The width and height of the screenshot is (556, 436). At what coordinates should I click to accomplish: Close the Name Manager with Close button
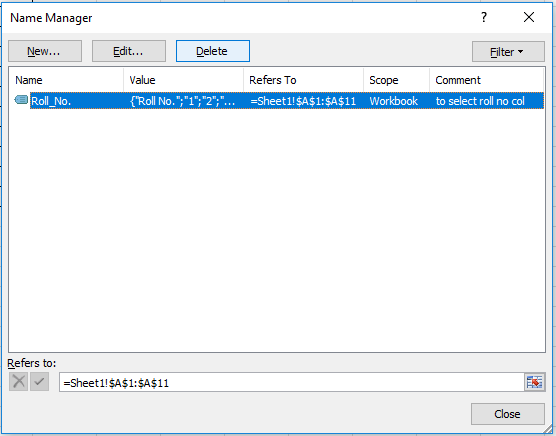pyautogui.click(x=508, y=414)
